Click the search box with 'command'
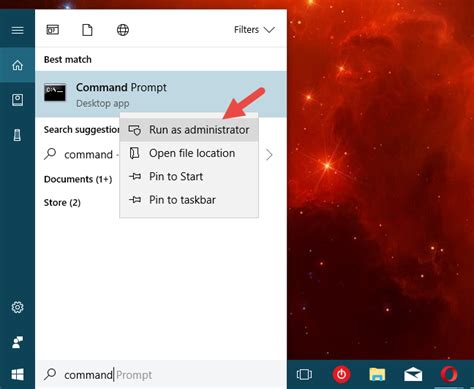 [x=161, y=375]
